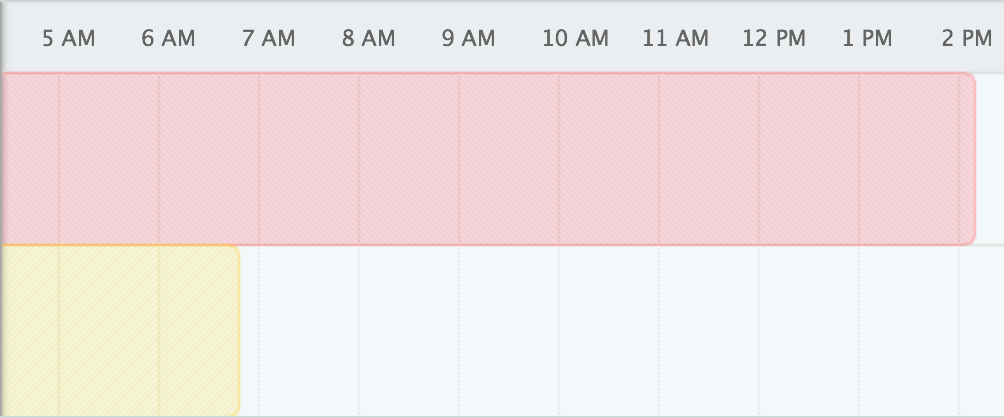Click the 5 AM time header
This screenshot has width=1004, height=418.
[69, 39]
